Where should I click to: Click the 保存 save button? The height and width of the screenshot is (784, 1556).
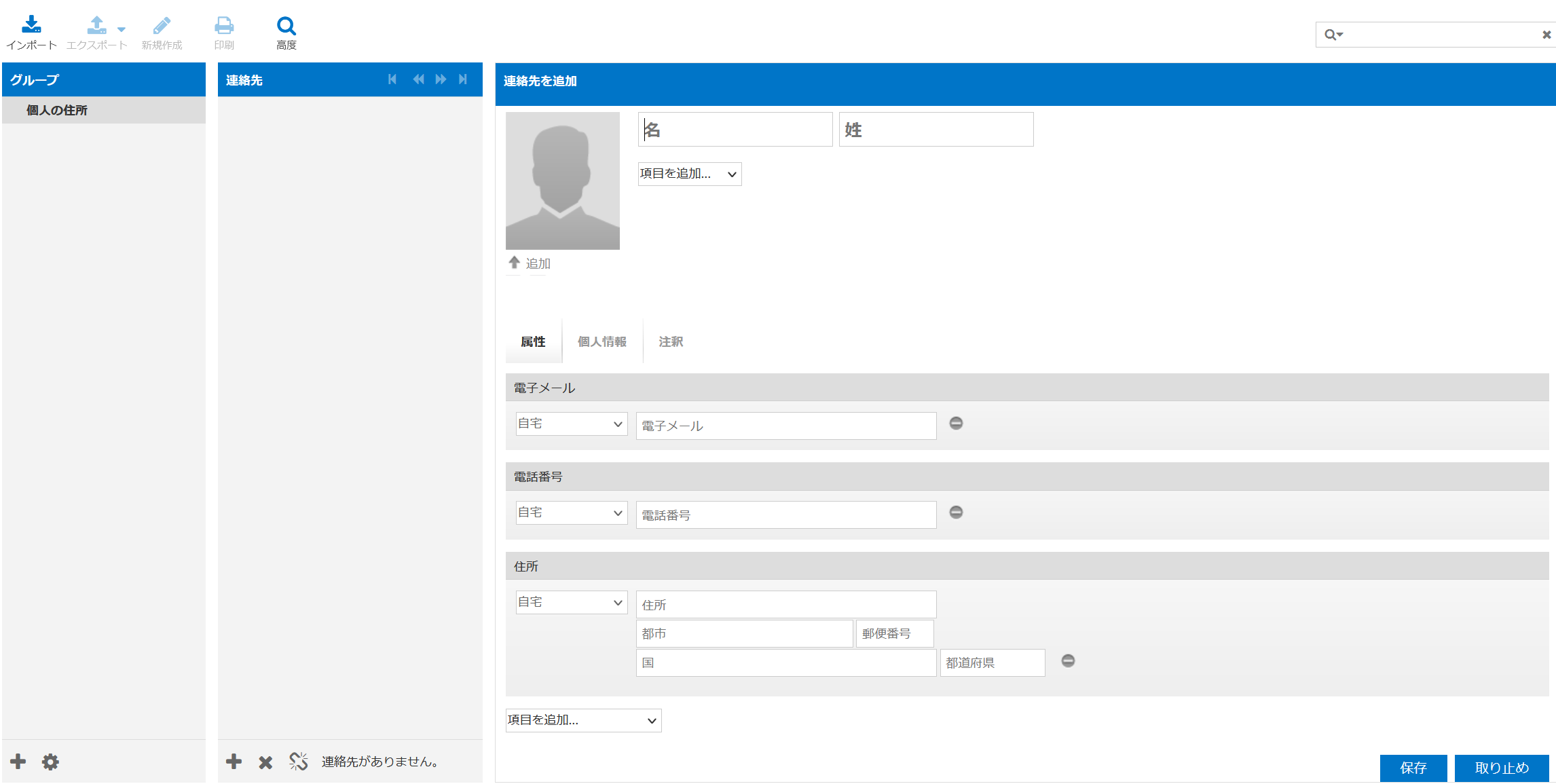point(1413,768)
